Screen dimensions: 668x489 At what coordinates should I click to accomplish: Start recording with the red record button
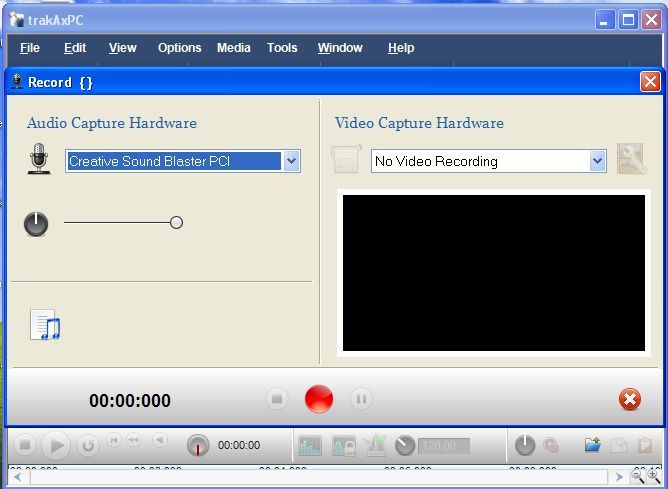point(318,399)
